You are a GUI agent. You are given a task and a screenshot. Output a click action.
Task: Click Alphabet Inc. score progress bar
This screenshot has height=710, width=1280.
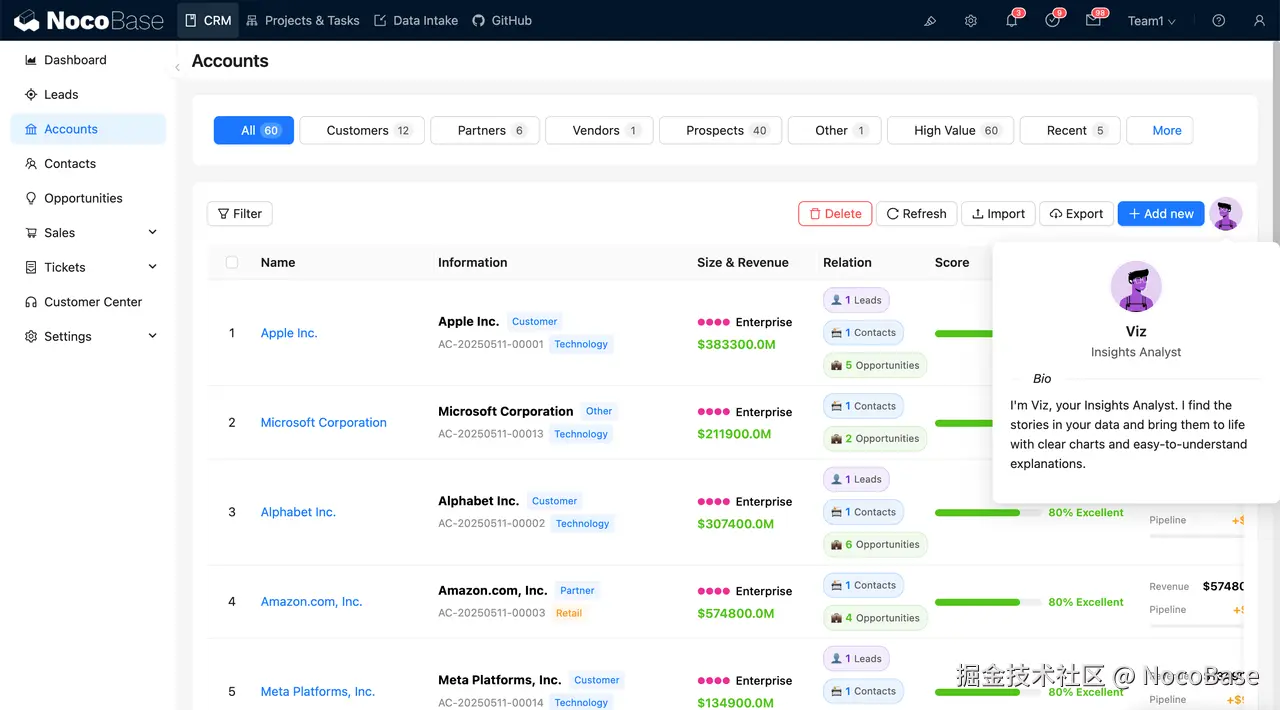(x=987, y=512)
